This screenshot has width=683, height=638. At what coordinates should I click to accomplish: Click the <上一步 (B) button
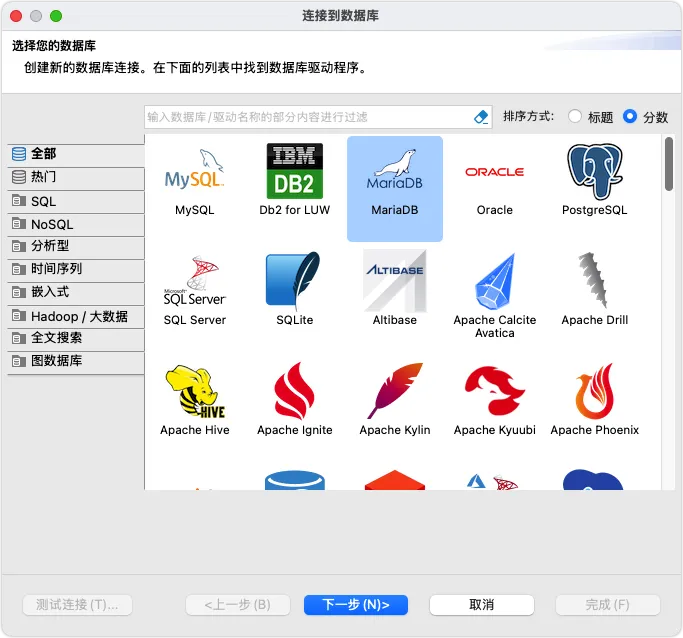238,605
